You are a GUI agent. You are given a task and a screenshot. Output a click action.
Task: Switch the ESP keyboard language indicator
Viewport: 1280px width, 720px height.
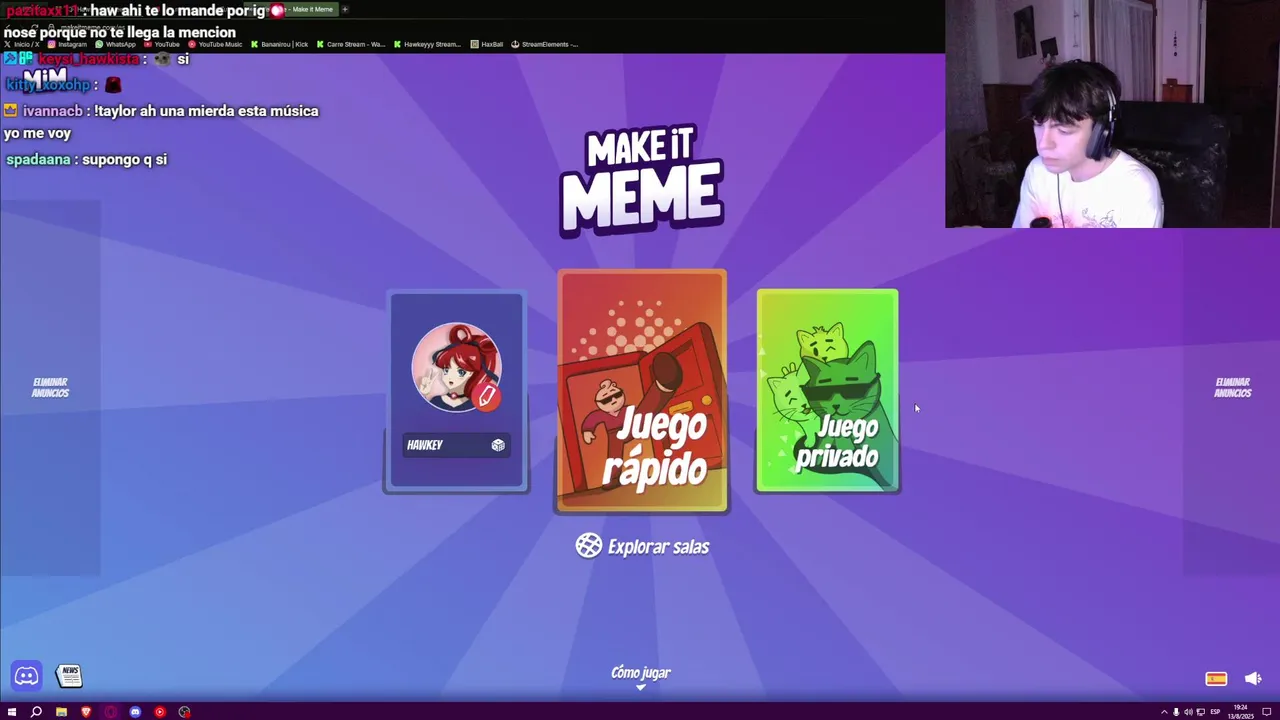click(x=1215, y=712)
